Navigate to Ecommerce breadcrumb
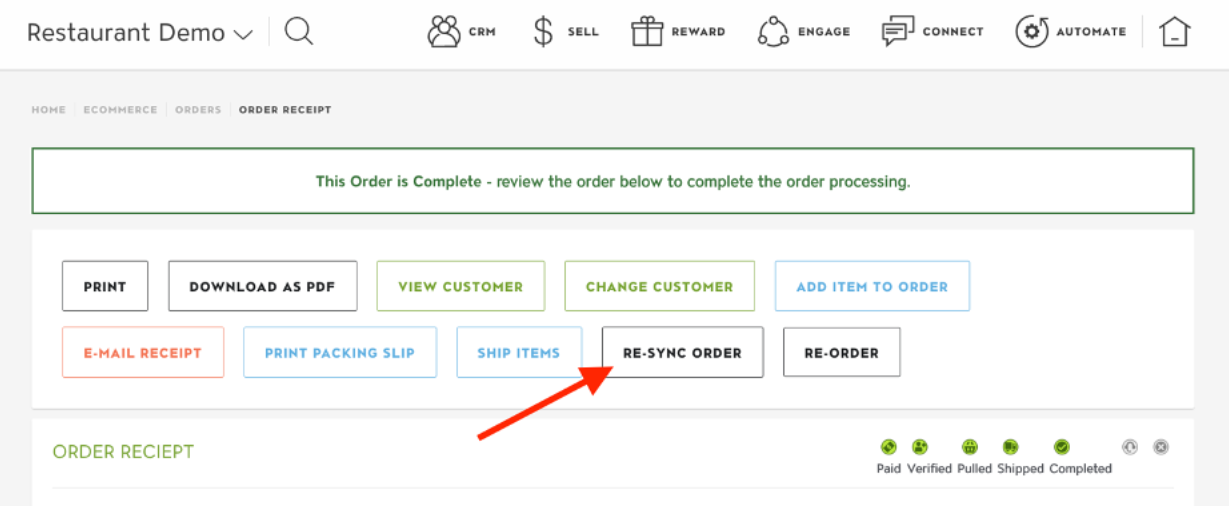The height and width of the screenshot is (506, 1229). coord(120,110)
